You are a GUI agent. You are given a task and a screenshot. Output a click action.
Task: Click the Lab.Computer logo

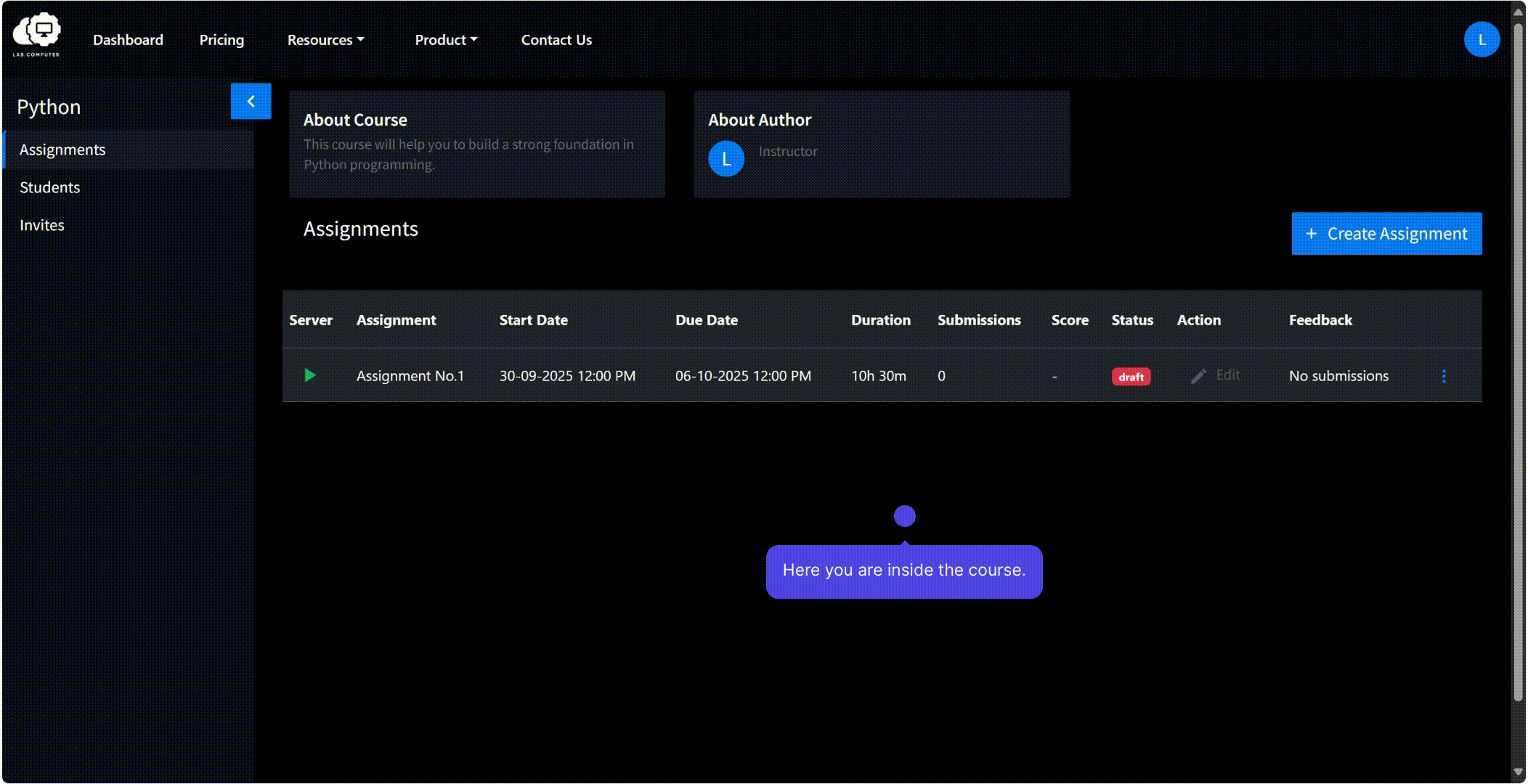pyautogui.click(x=36, y=36)
